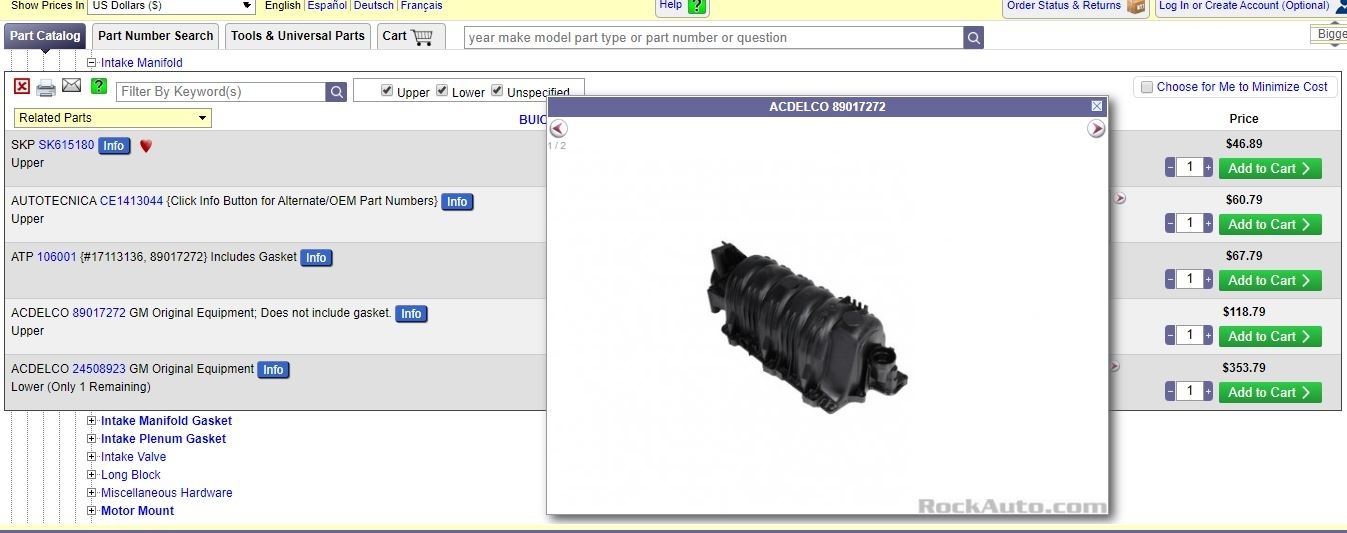
Task: Increase quantity for the $353.79 part
Action: [x=1208, y=392]
